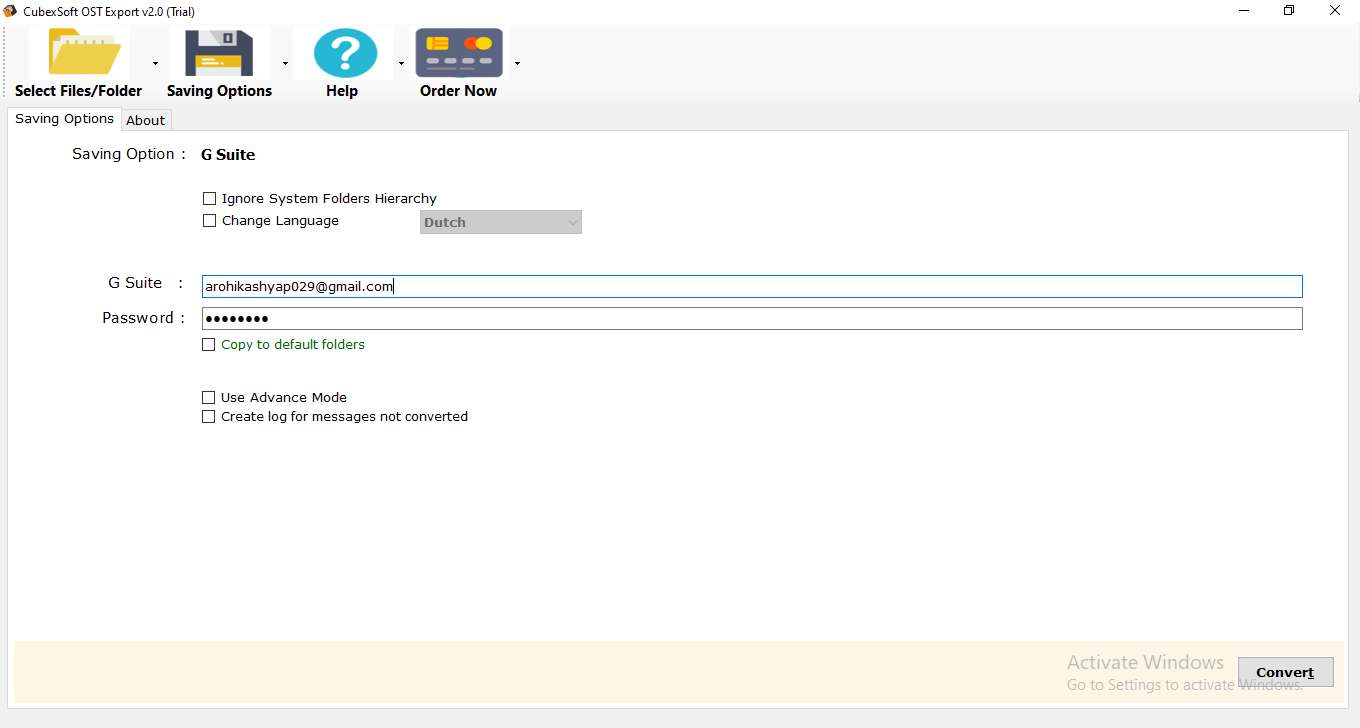Screen dimensions: 1360x728
Task: Enable Use Advance Mode checkbox
Action: pos(209,398)
